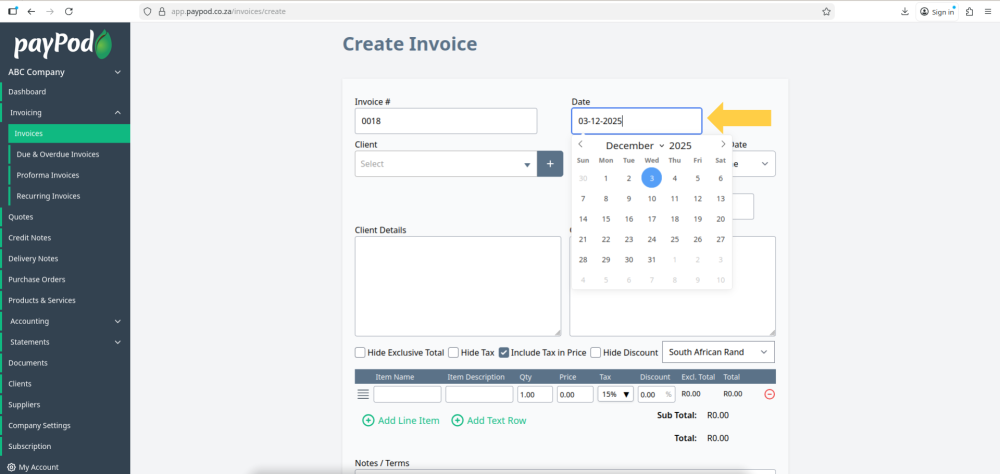Go to previous month in calendar
The width and height of the screenshot is (1000, 474).
580,144
